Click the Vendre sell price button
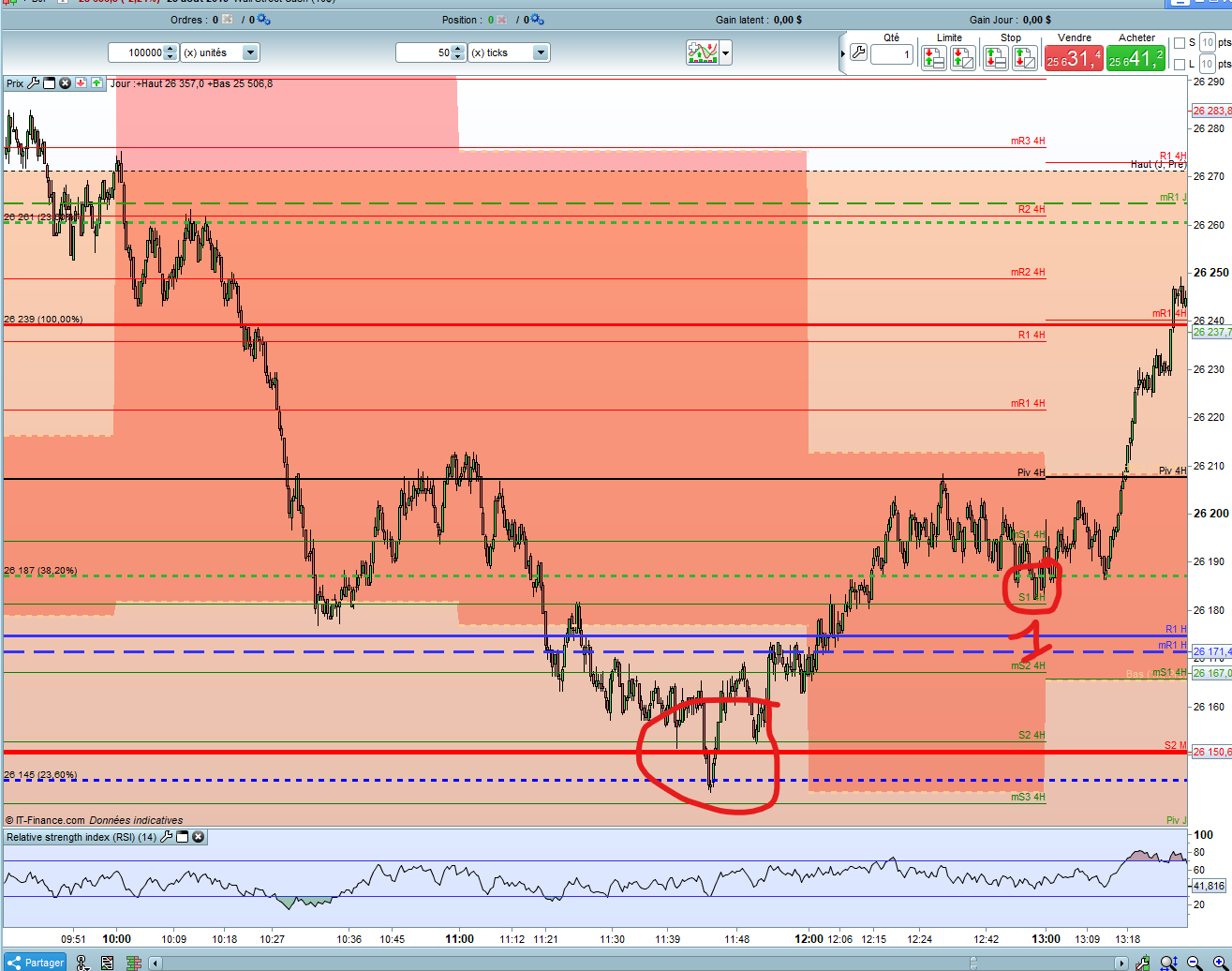 click(1074, 58)
